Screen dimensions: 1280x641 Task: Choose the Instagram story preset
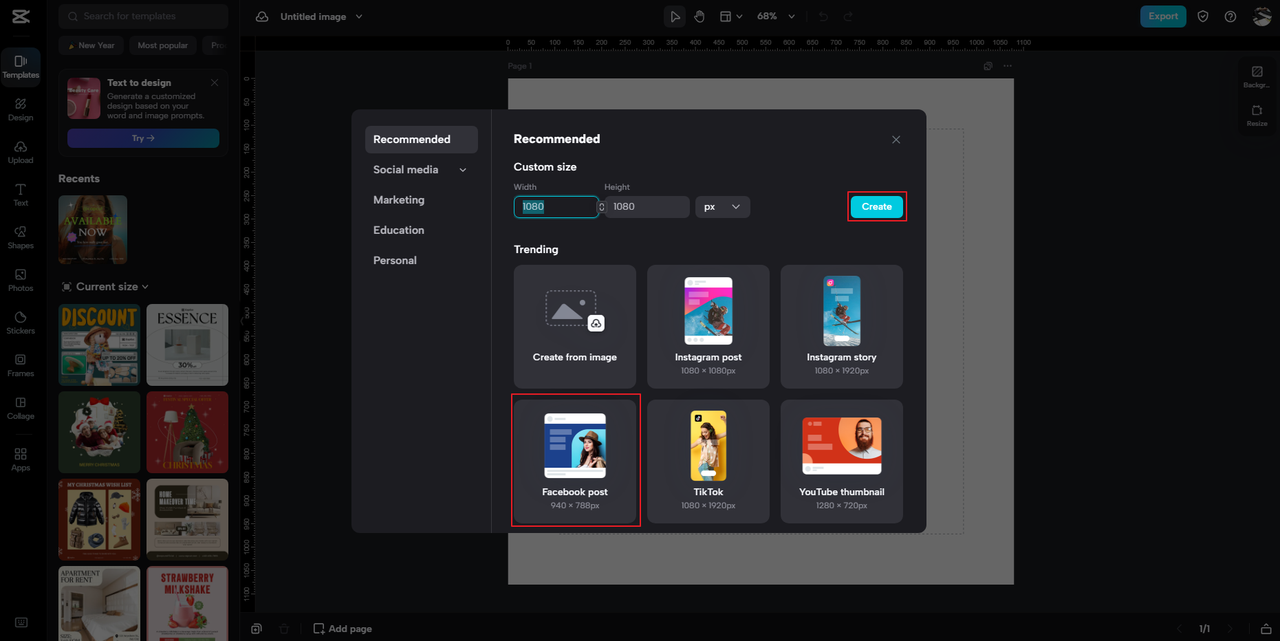(x=842, y=327)
